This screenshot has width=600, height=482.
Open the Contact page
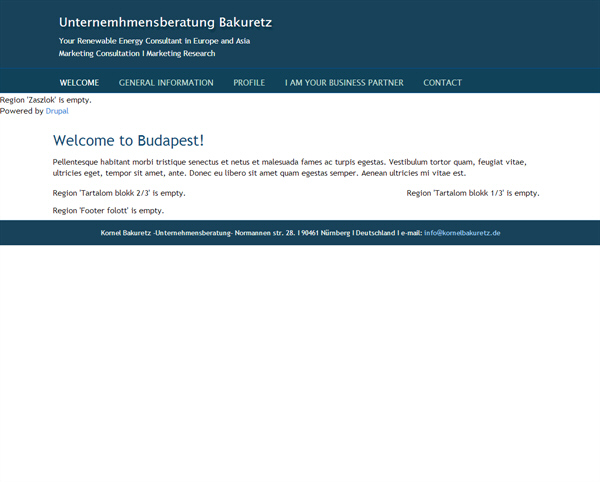point(442,83)
